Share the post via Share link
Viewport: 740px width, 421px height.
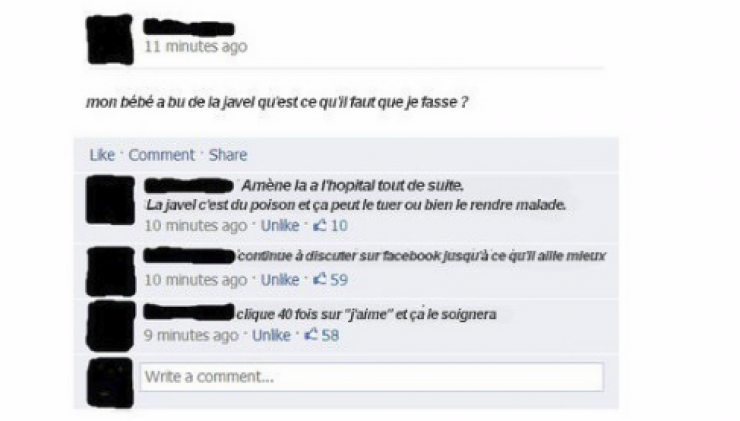pos(228,155)
